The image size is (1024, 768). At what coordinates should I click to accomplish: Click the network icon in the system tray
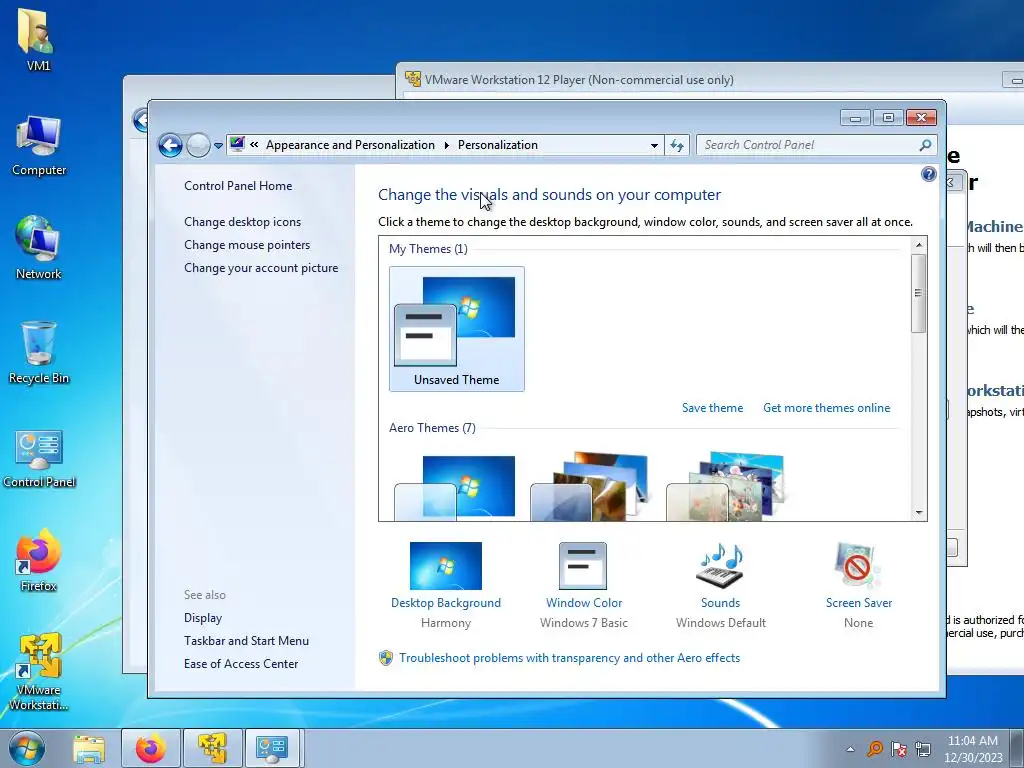click(923, 749)
